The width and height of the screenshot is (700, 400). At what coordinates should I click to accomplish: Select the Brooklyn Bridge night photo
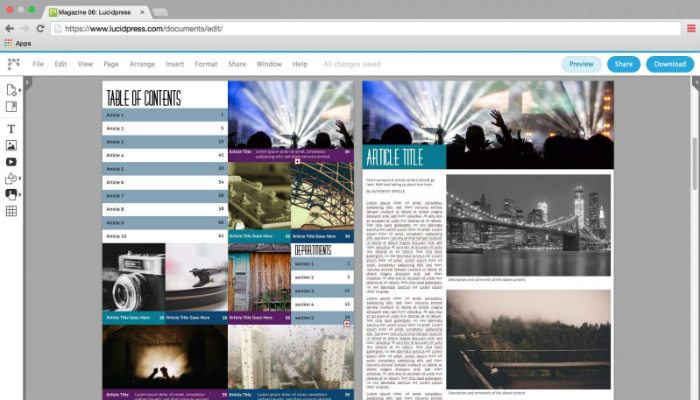tap(529, 225)
